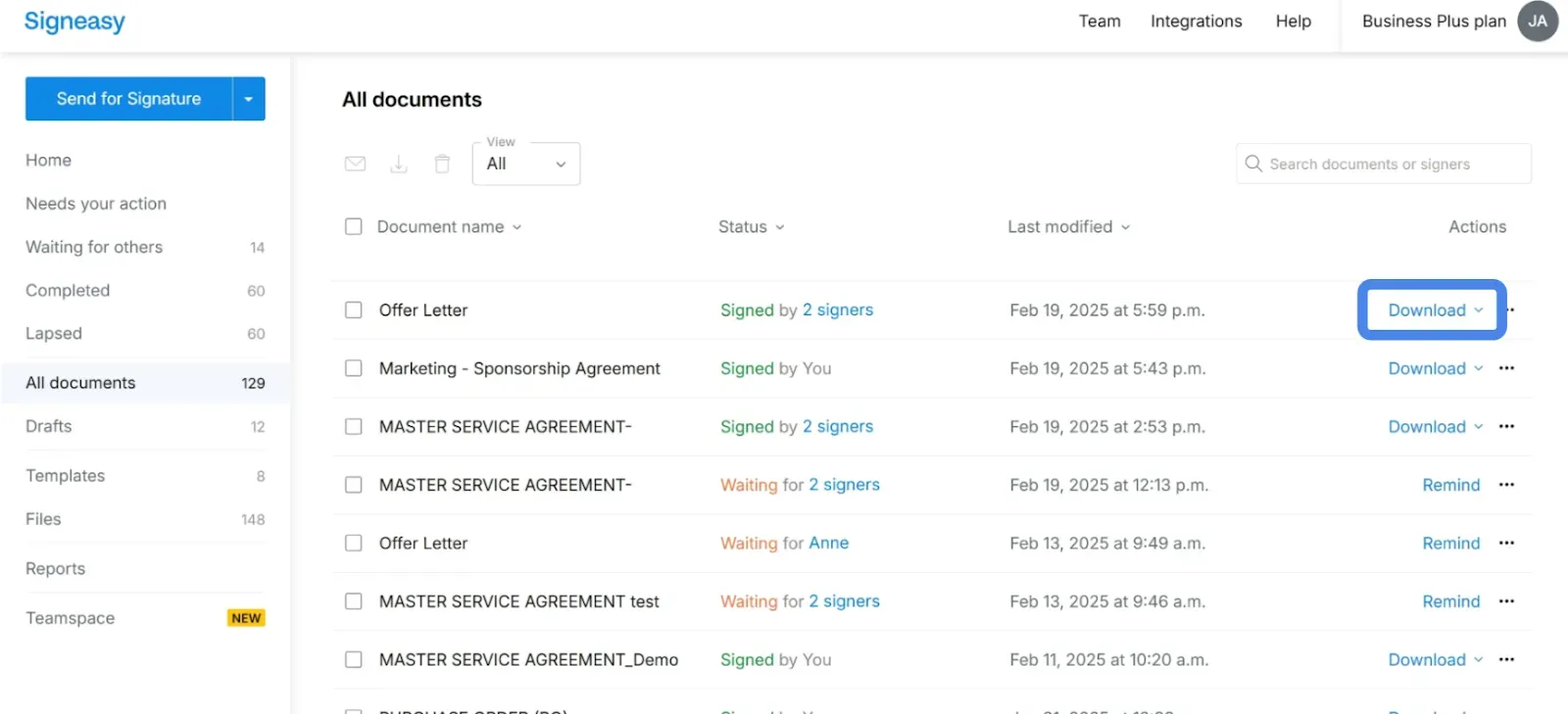Expand Download options for first Offer Letter
This screenshot has width=1568, height=714.
click(x=1435, y=309)
